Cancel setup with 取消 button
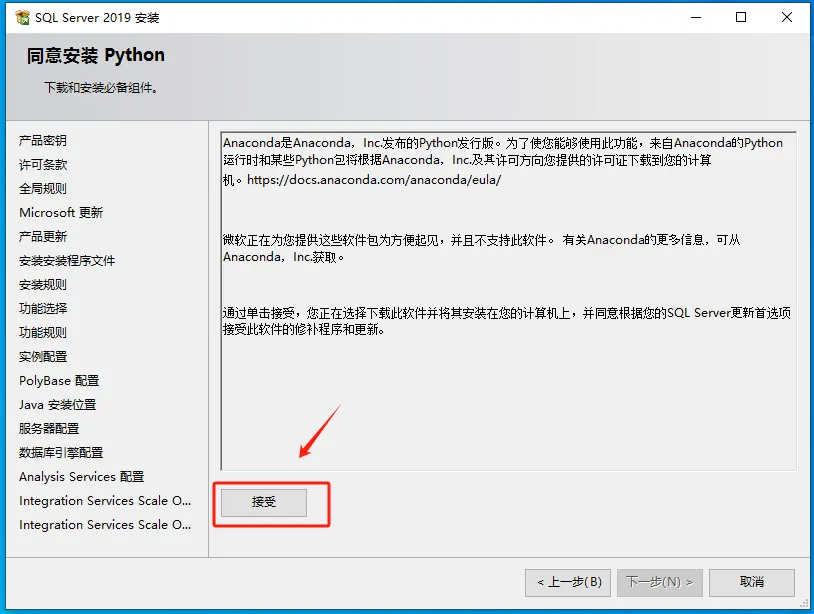Screen dimensions: 814x614 click(752, 582)
